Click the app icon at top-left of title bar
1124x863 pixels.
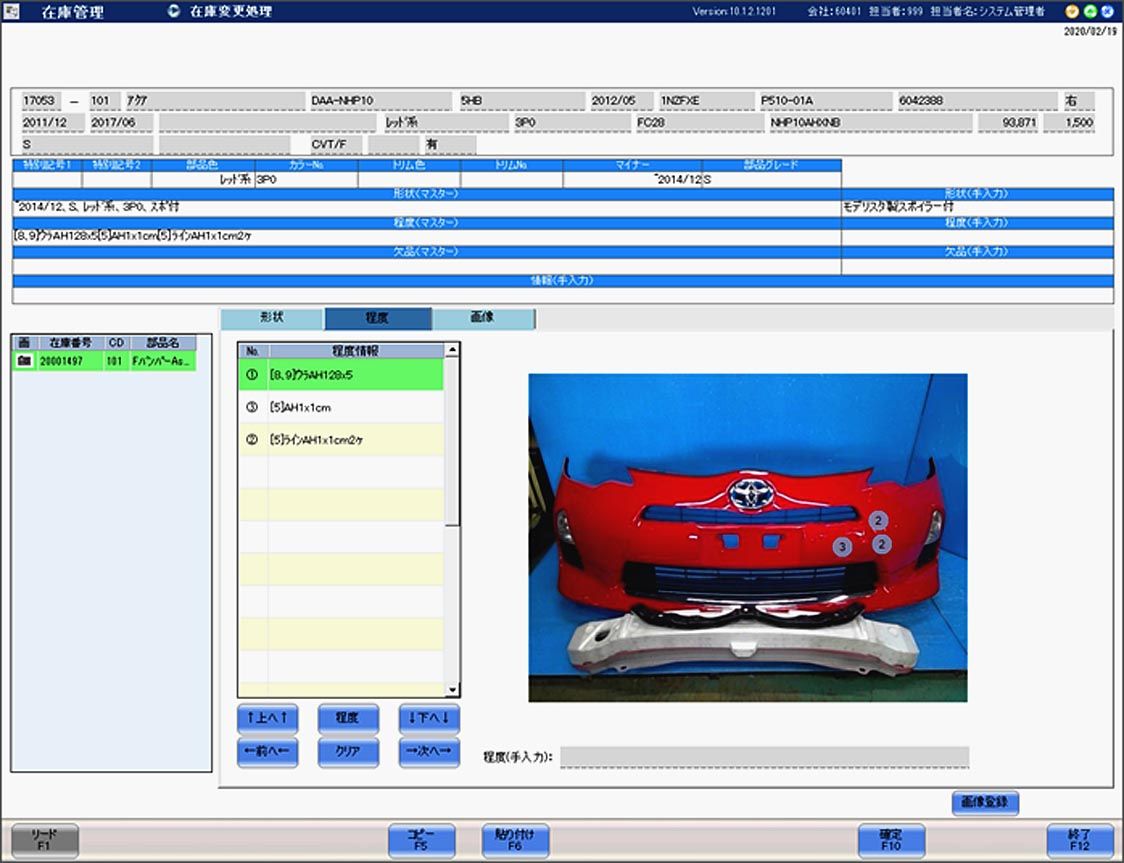[12, 11]
